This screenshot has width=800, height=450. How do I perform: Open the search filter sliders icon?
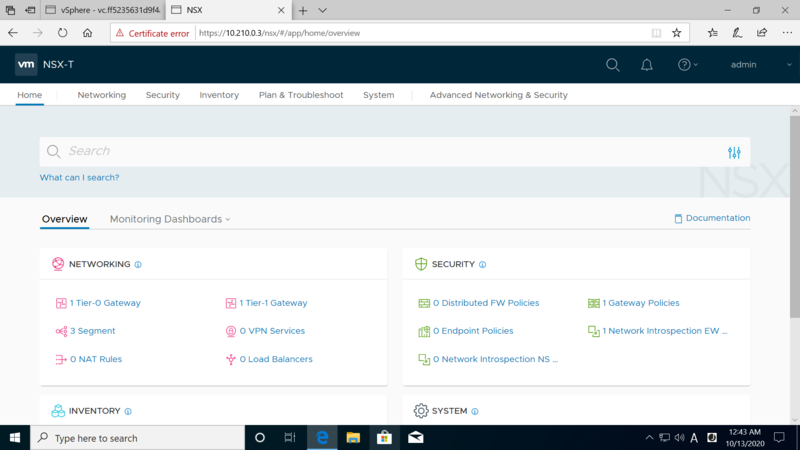[734, 152]
